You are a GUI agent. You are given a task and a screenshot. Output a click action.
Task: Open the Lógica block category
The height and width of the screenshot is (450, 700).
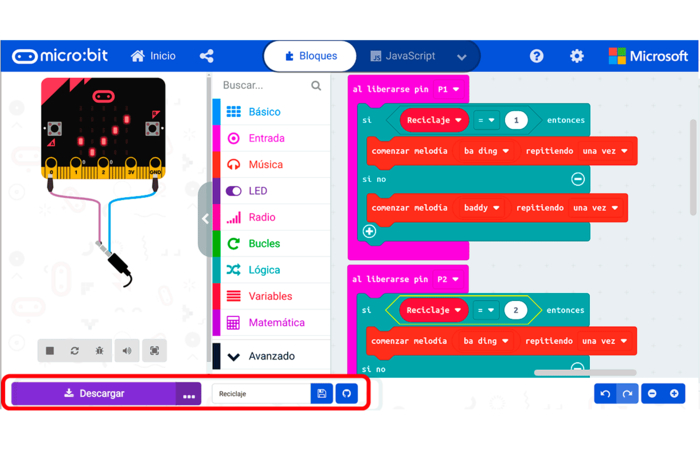271,270
